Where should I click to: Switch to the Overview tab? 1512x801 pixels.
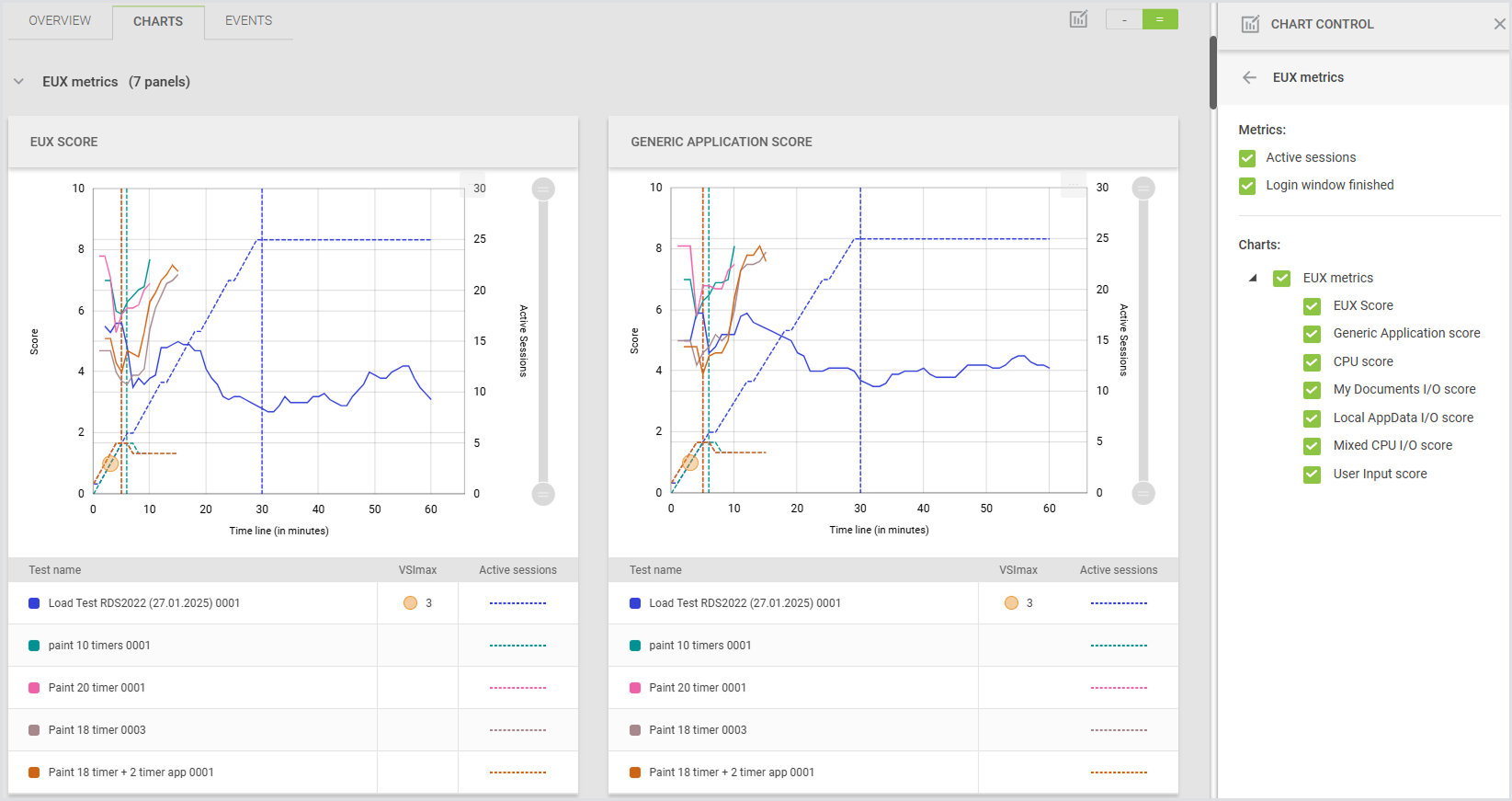coord(60,20)
